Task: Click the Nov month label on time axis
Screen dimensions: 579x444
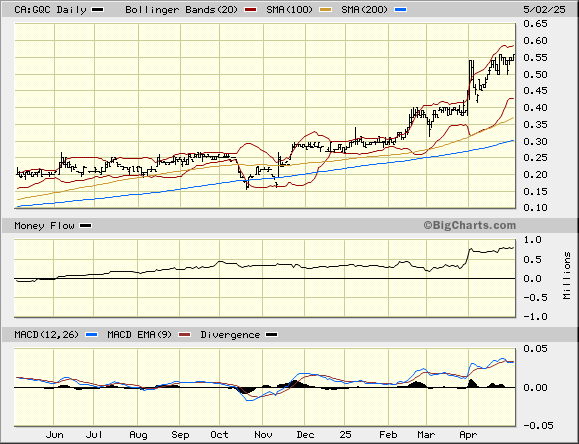Action: (x=263, y=435)
